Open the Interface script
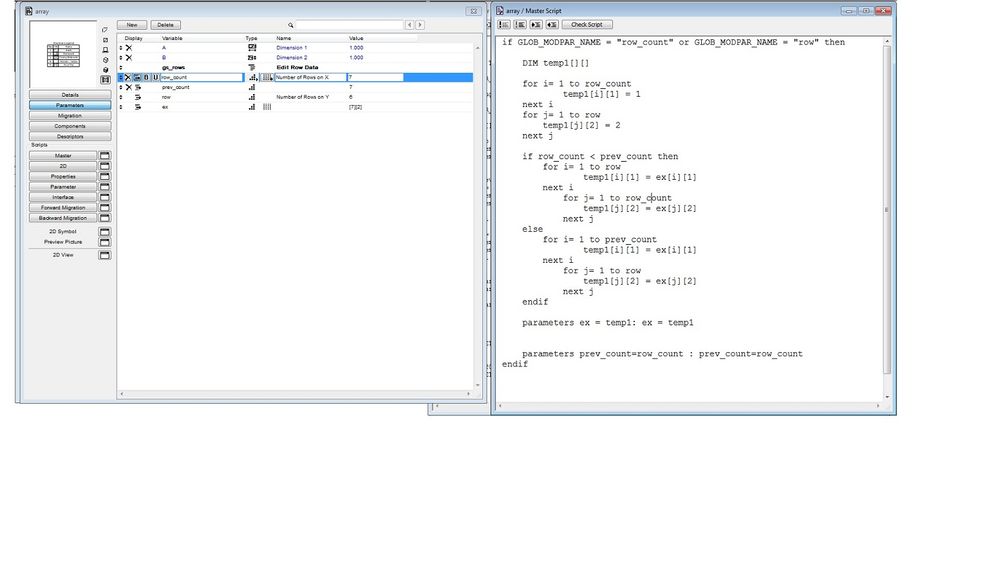This screenshot has width=998, height=561. pos(63,197)
